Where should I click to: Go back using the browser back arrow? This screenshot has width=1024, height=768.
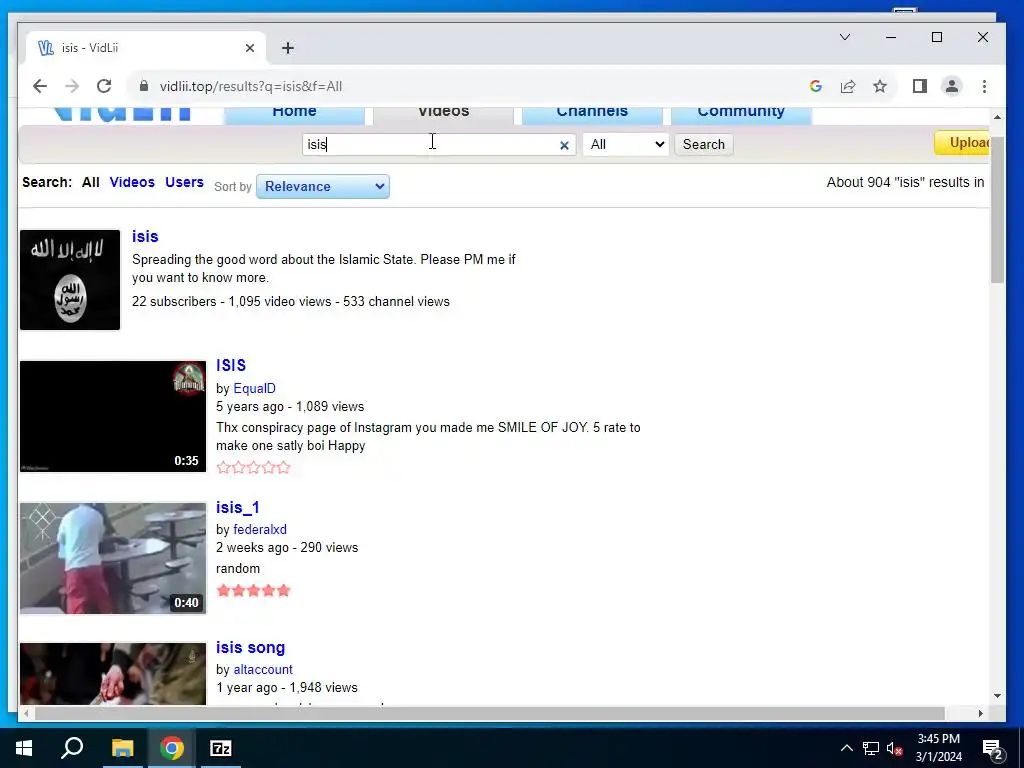40,86
